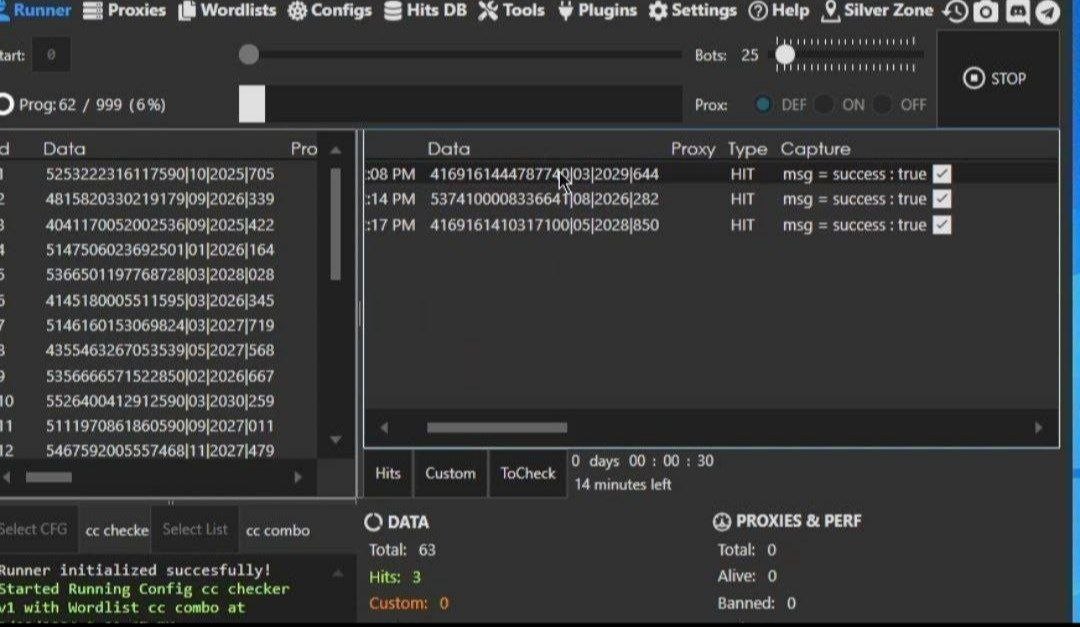Click the spinning progress icon beside Prog

(x=6, y=105)
